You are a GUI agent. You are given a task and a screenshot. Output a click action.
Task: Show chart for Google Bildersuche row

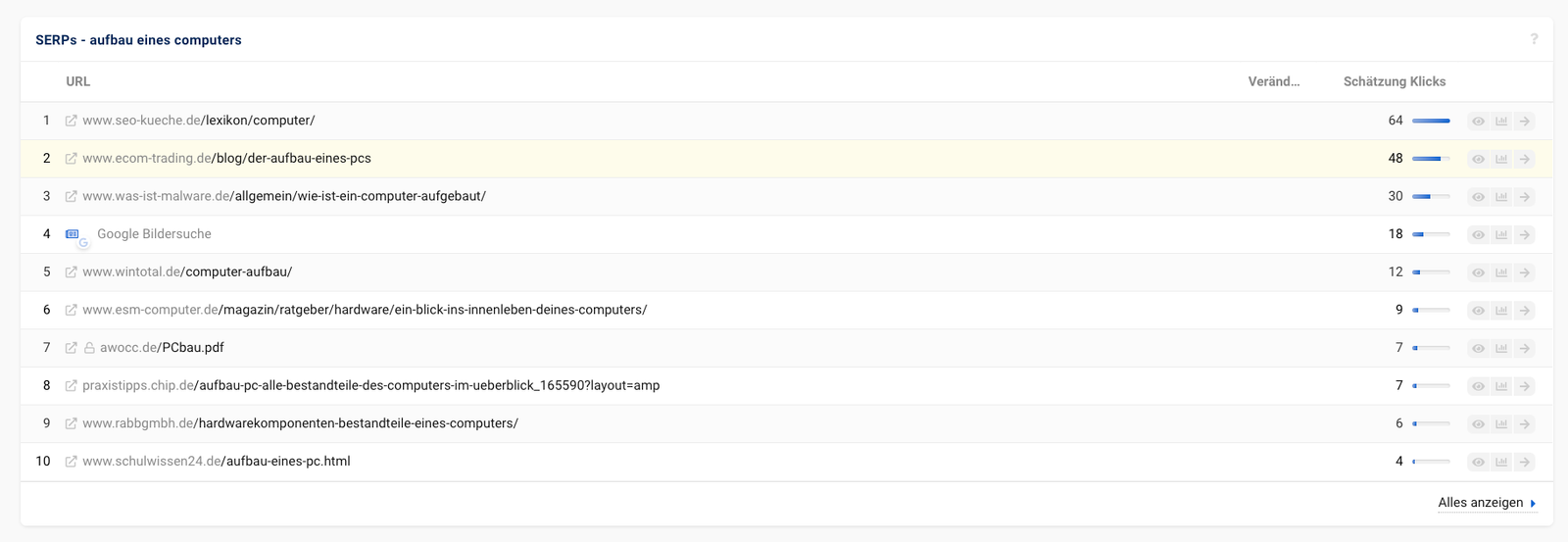pyautogui.click(x=1501, y=235)
